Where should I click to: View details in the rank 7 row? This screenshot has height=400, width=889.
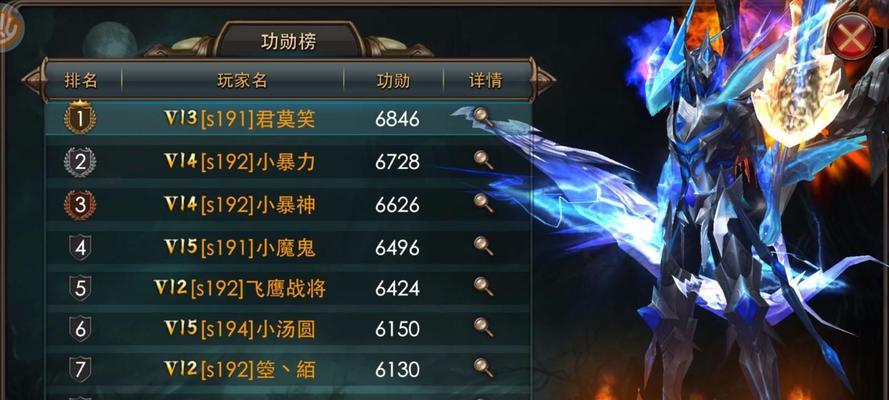click(483, 368)
